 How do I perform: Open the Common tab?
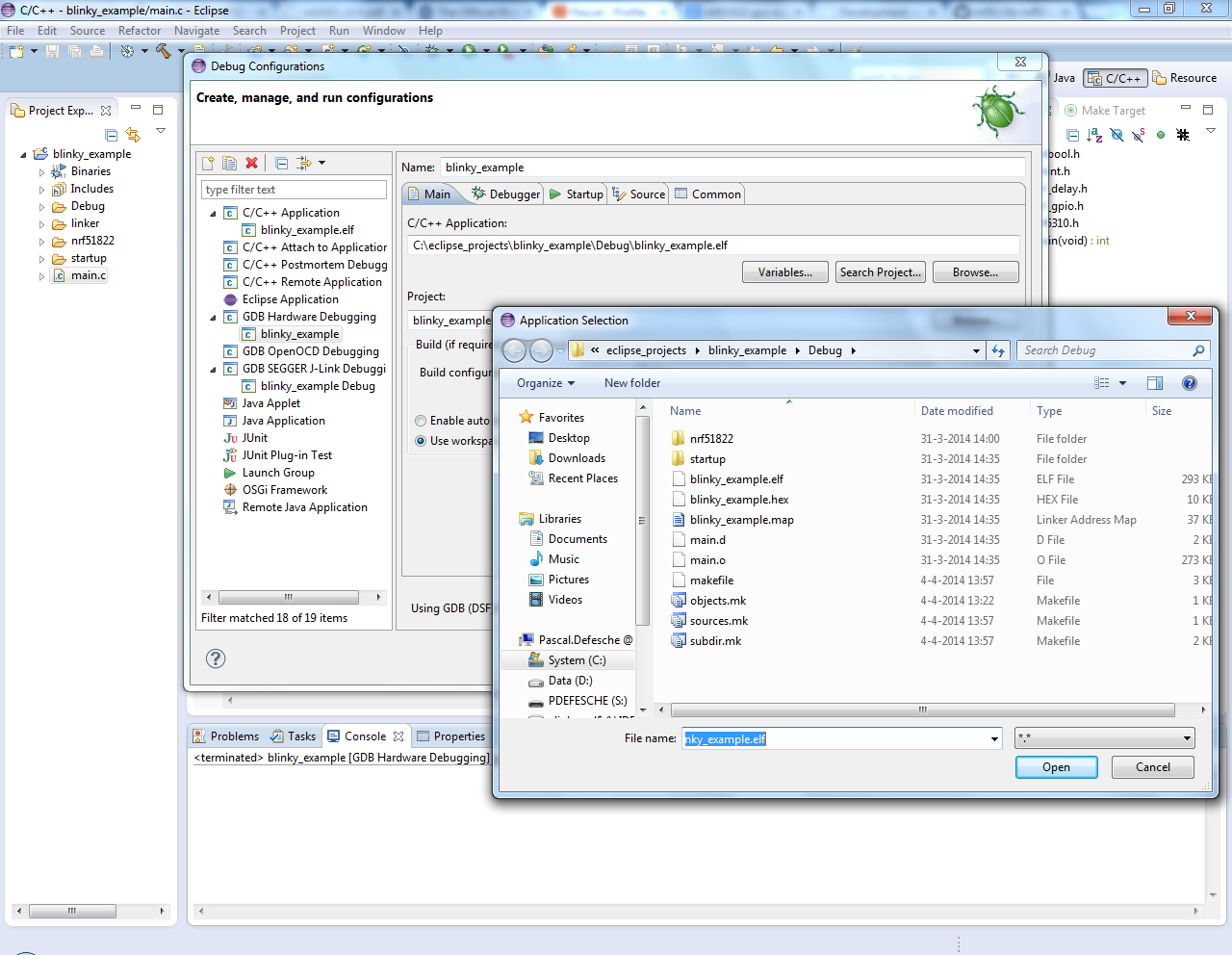[707, 194]
